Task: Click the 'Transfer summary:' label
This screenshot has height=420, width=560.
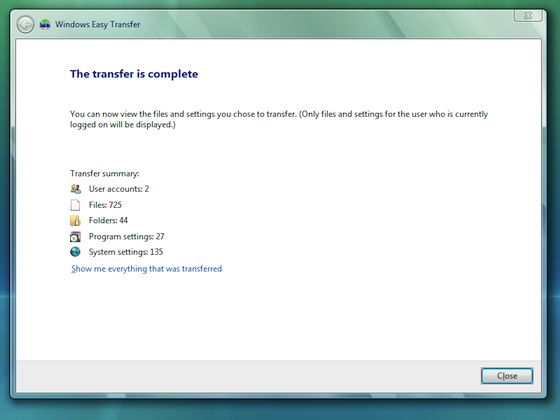Action: (x=105, y=174)
